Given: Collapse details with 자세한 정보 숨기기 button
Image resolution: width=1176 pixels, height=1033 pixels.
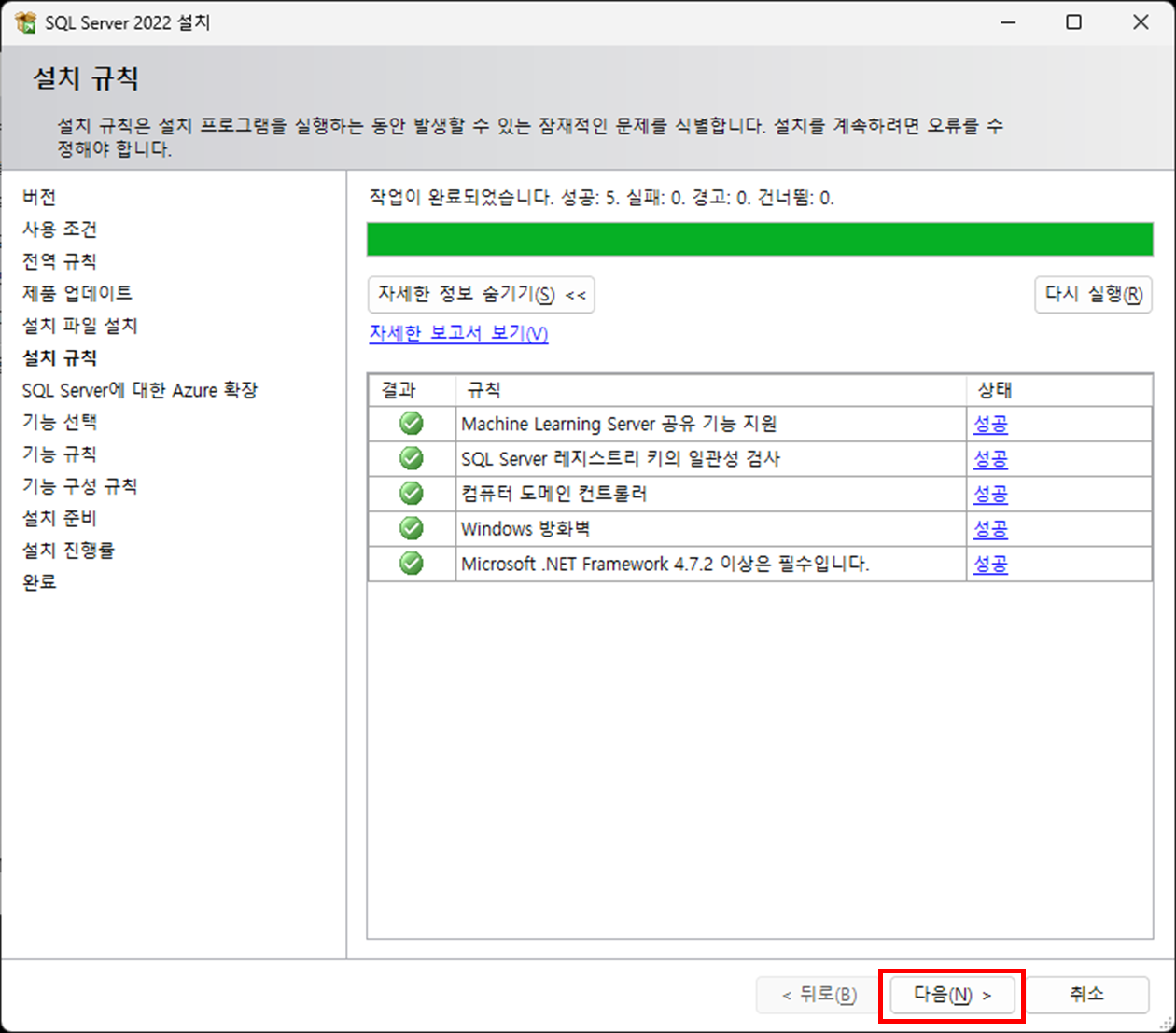Looking at the screenshot, I should point(482,295).
